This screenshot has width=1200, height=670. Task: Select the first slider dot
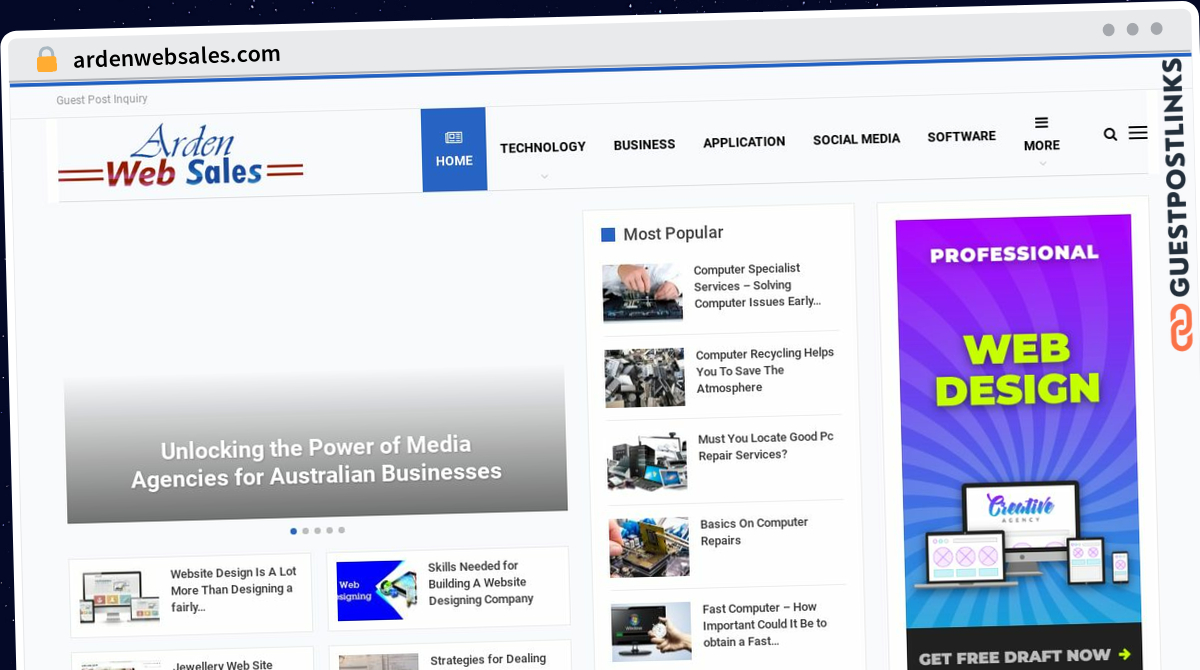[x=293, y=531]
